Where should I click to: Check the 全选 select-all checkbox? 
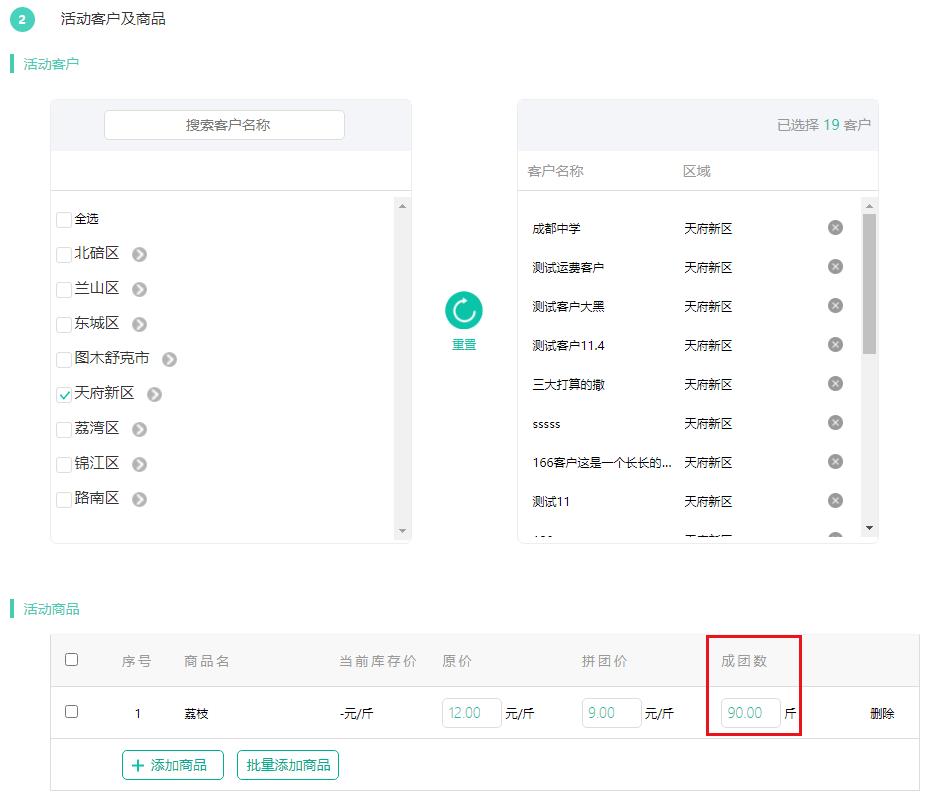(x=63, y=218)
